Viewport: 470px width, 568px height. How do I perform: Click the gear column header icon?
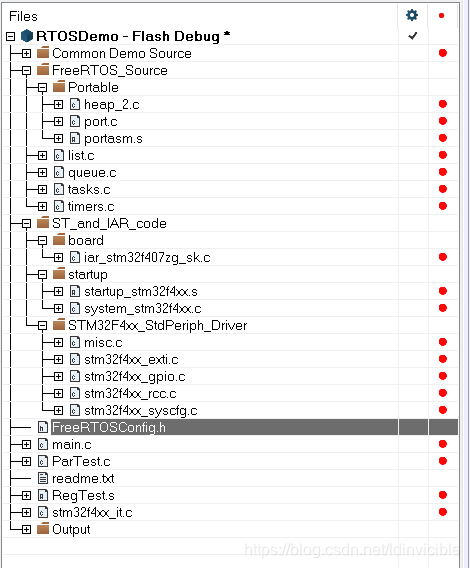[x=412, y=15]
